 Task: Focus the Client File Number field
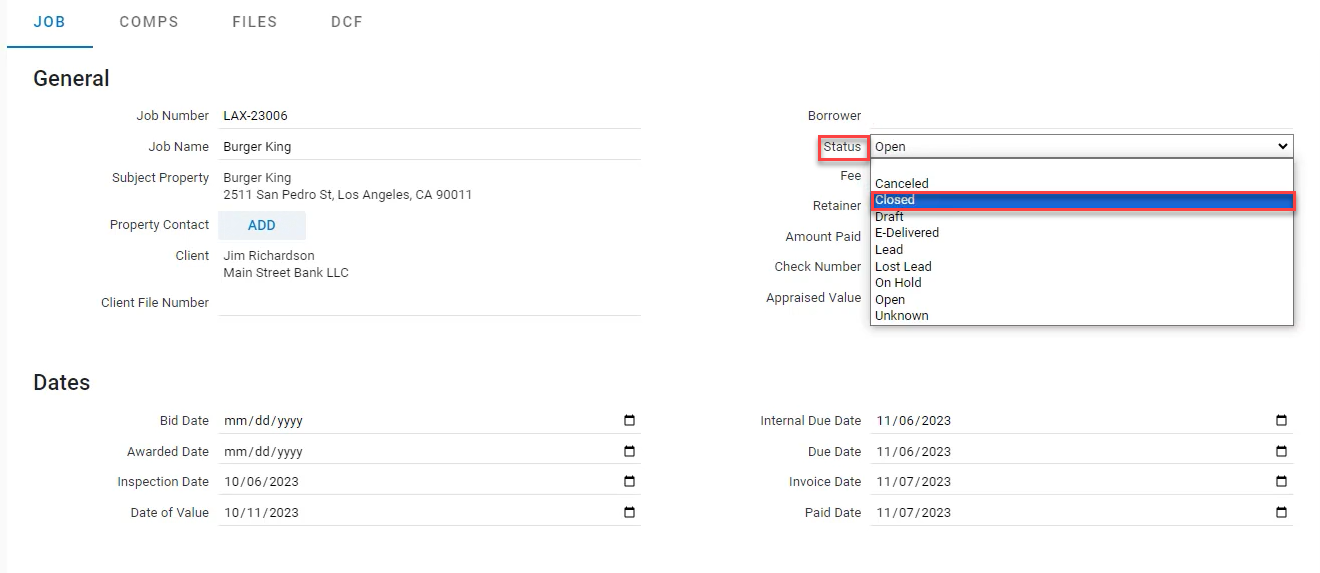point(430,302)
